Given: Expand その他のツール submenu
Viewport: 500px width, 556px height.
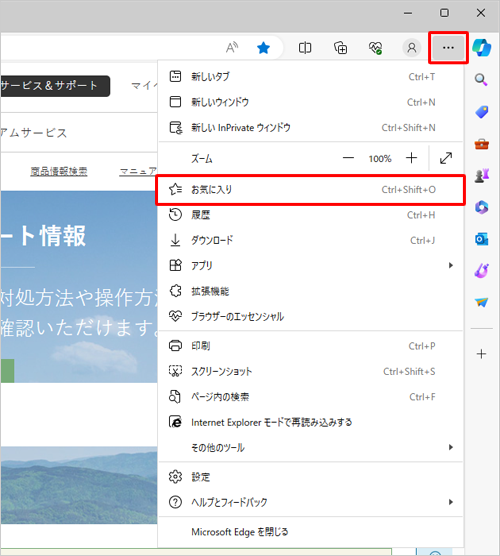Looking at the screenshot, I should (x=311, y=447).
